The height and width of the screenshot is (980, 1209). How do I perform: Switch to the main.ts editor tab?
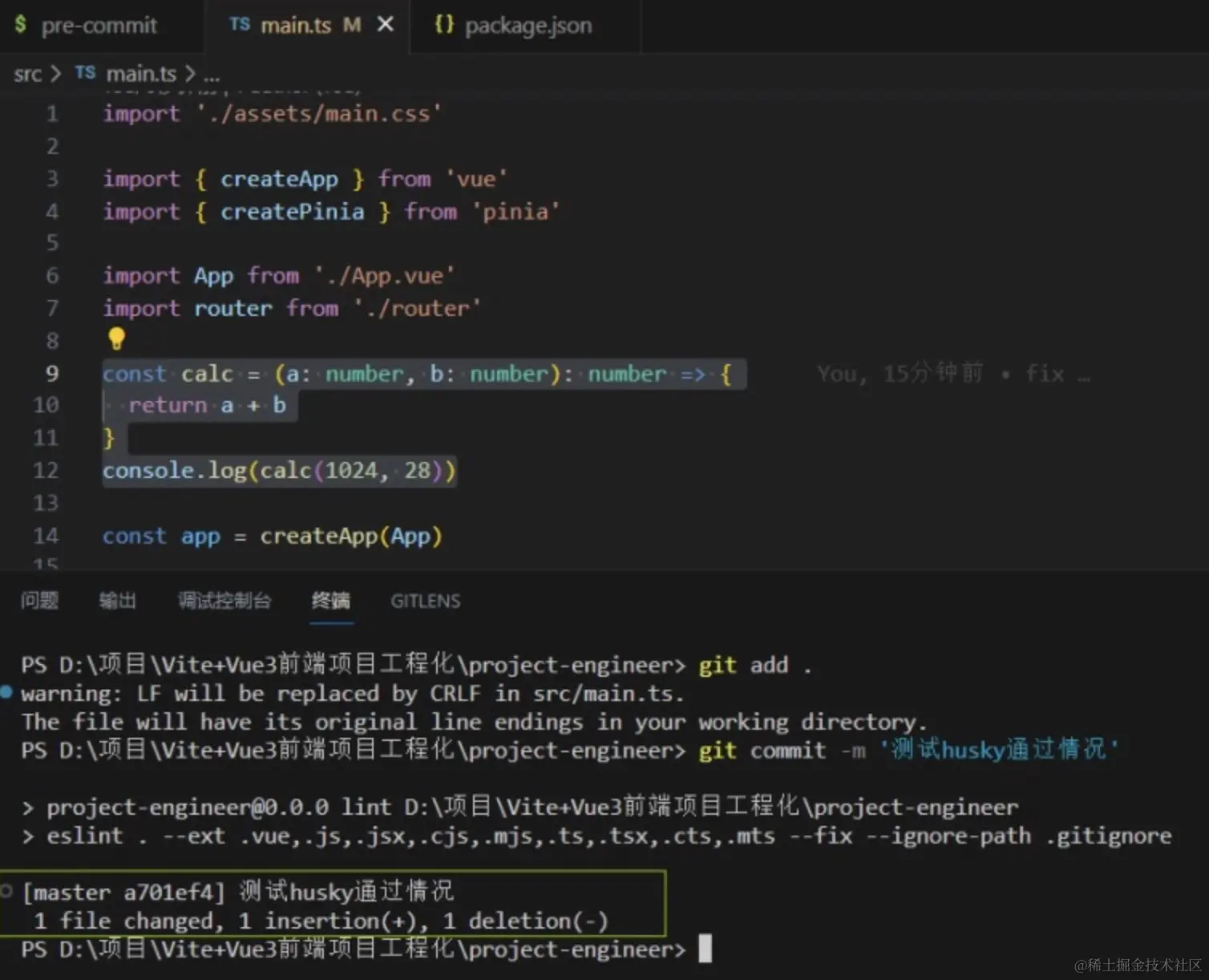[307, 26]
